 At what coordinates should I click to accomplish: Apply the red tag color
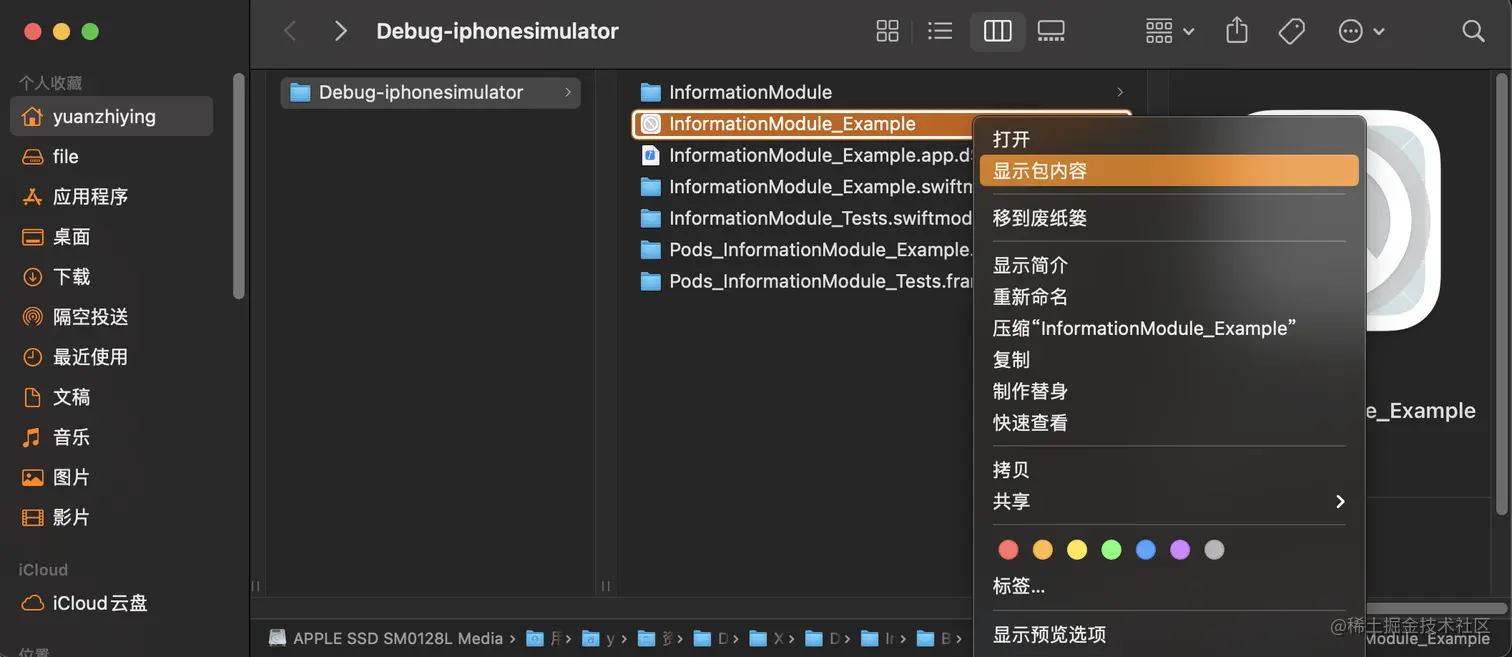[1008, 549]
